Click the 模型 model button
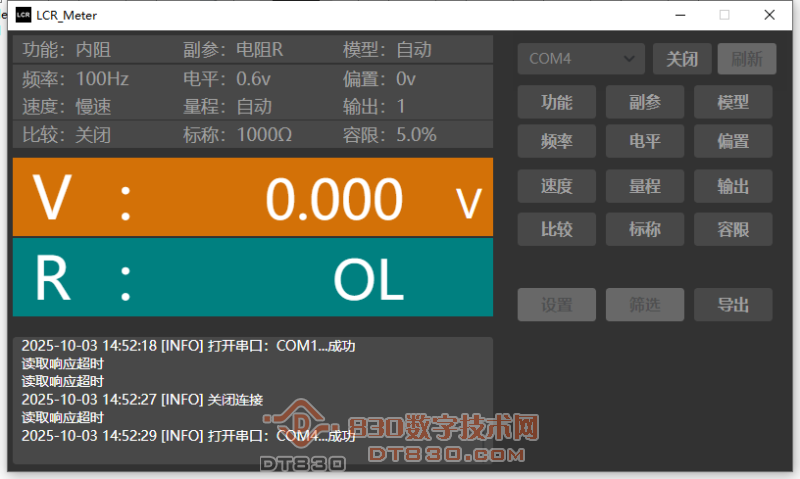Viewport: 800px width, 479px height. 733,102
